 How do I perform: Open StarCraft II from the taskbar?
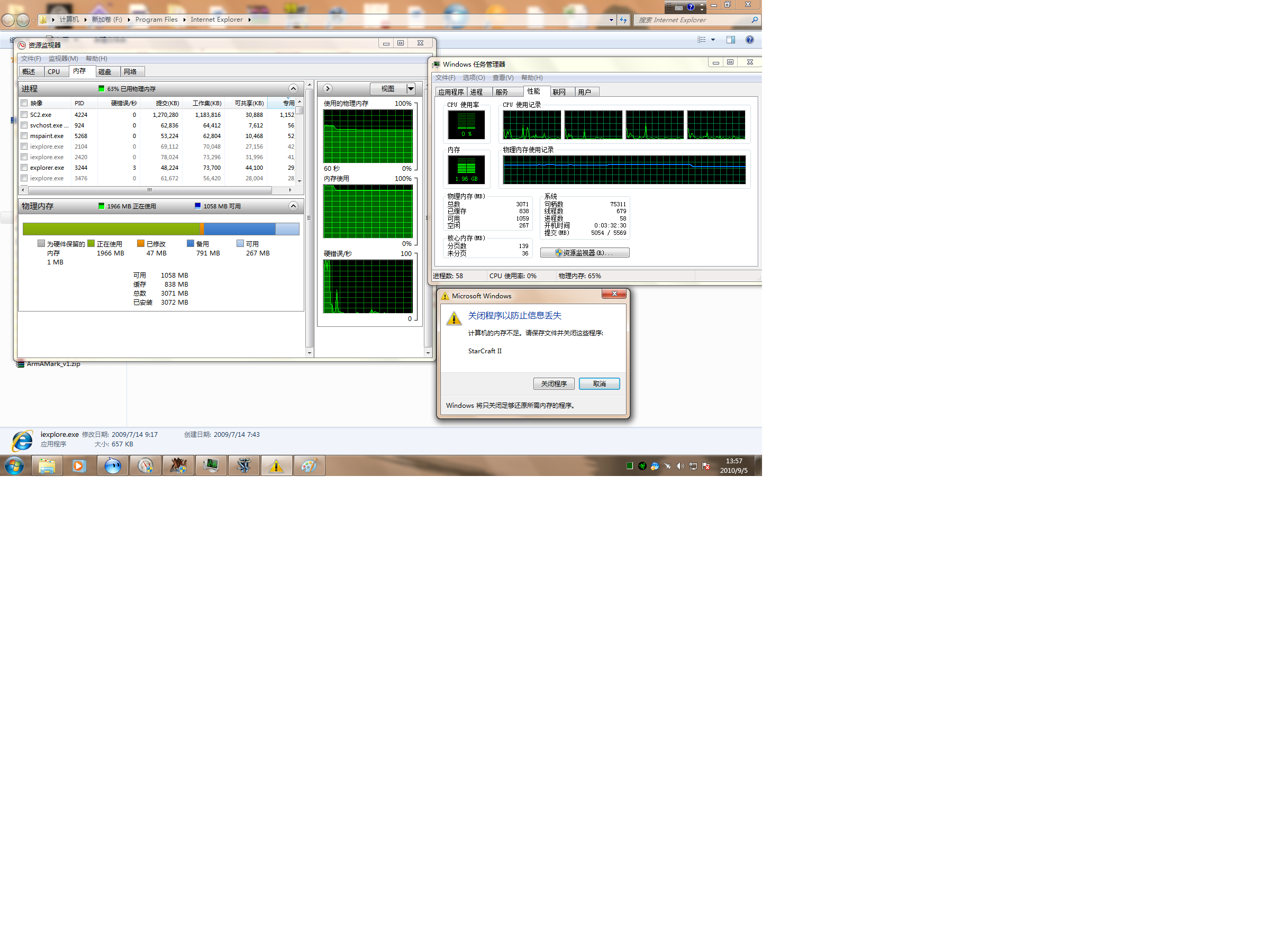(243, 465)
